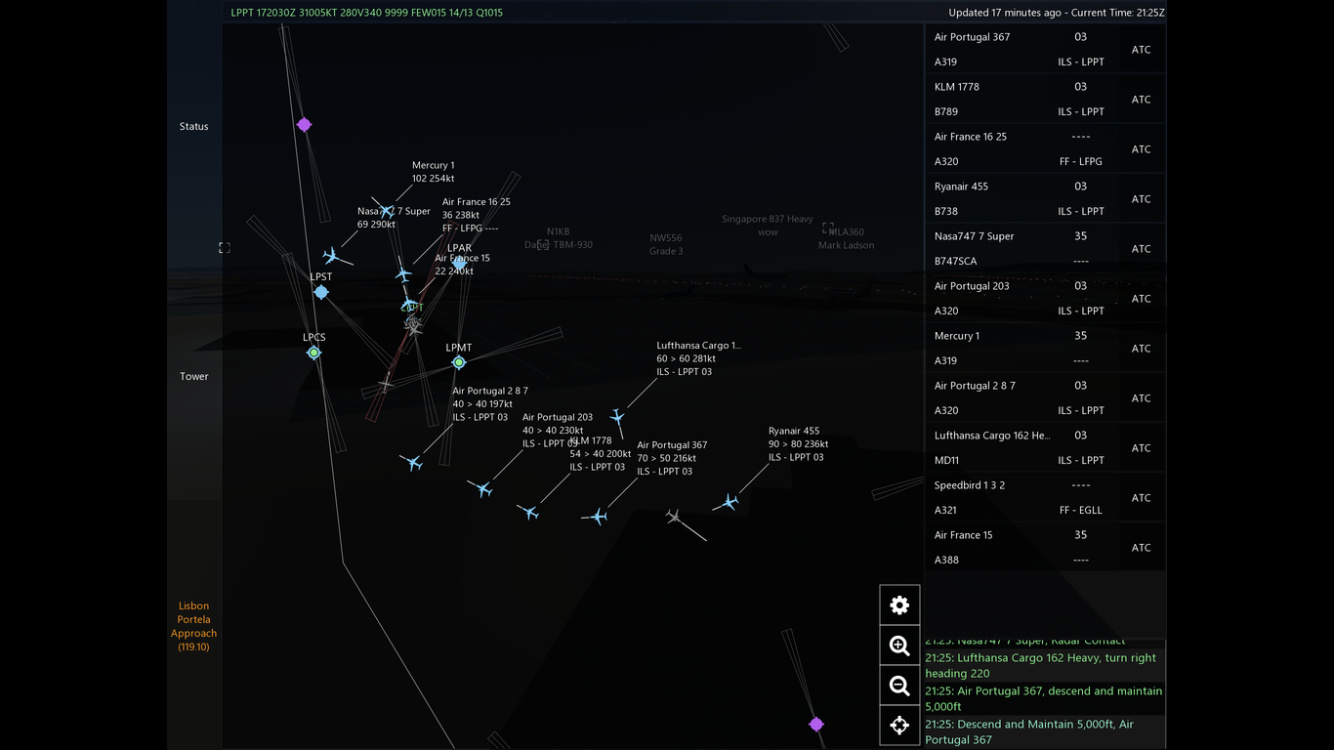Click the purple waypoint diamond beside the message log

pos(816,724)
